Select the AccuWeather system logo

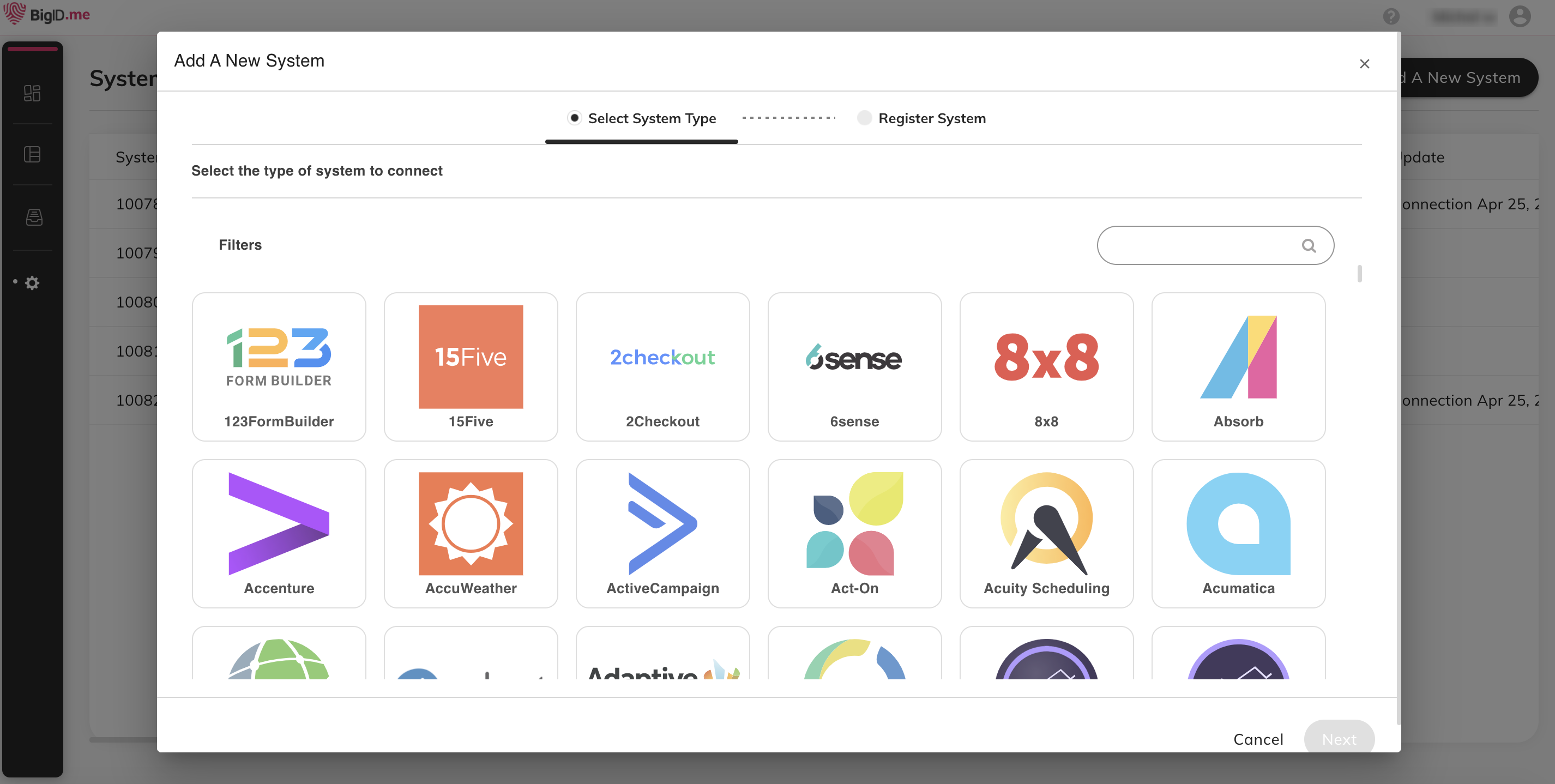(470, 523)
